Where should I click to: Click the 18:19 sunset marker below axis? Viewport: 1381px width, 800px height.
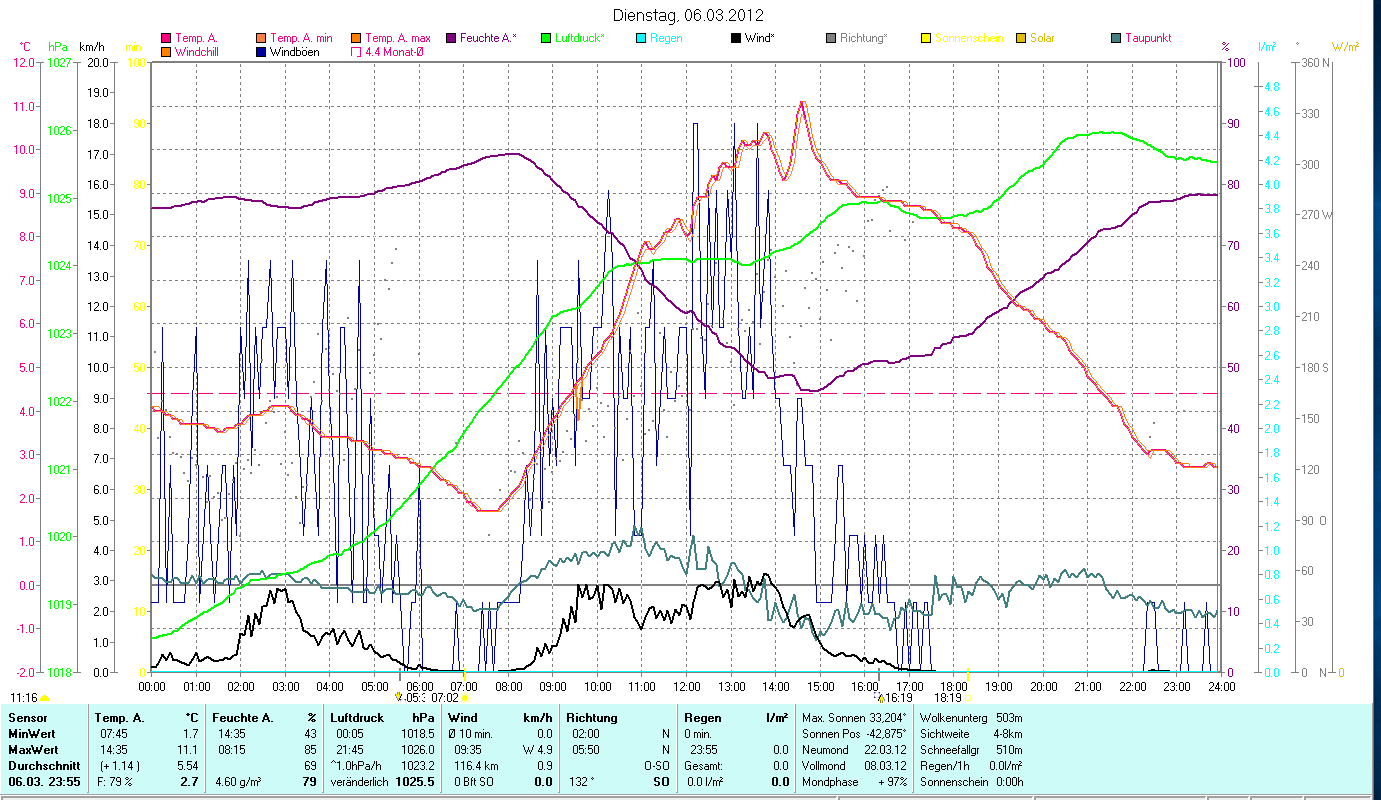coord(948,698)
